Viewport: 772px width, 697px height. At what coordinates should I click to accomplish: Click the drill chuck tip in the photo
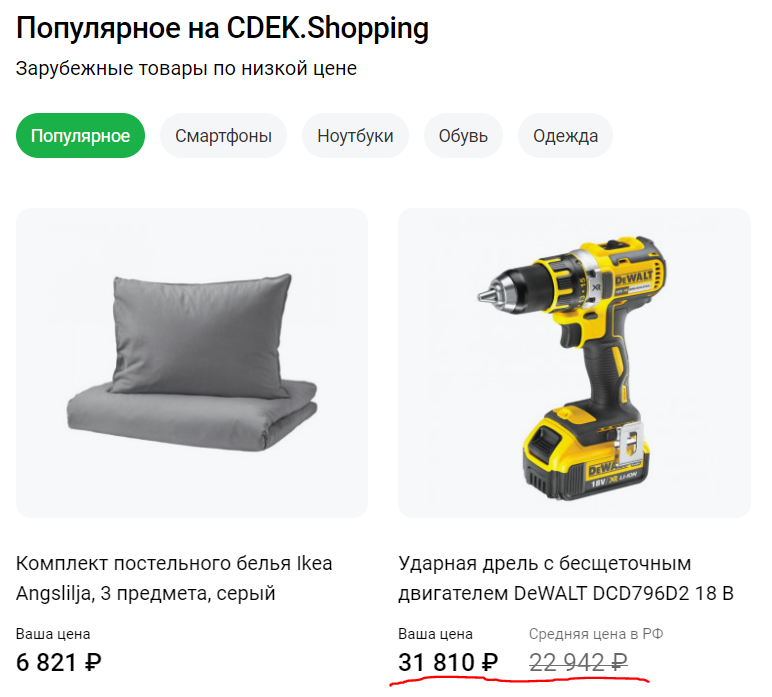point(486,295)
